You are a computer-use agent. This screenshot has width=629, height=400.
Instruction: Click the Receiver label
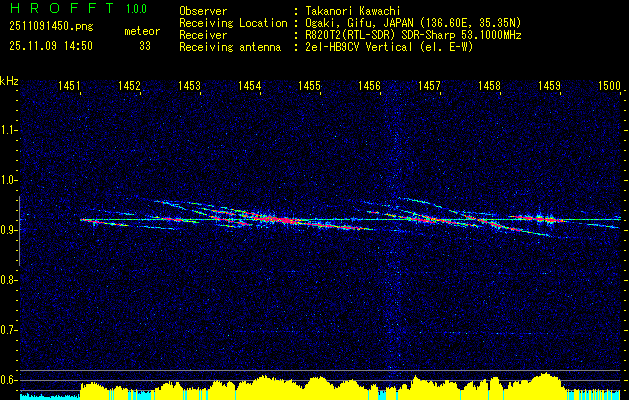[203, 35]
